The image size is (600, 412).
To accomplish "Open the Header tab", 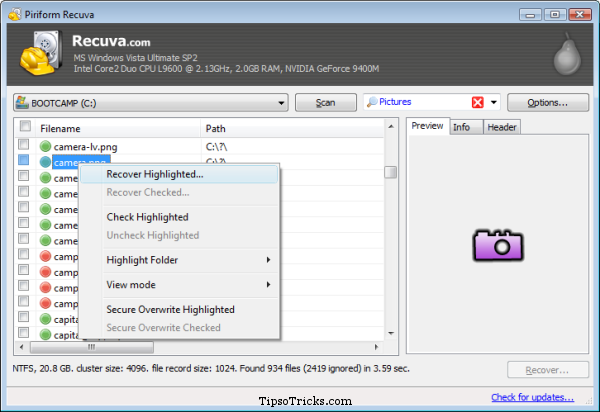I will pos(502,127).
